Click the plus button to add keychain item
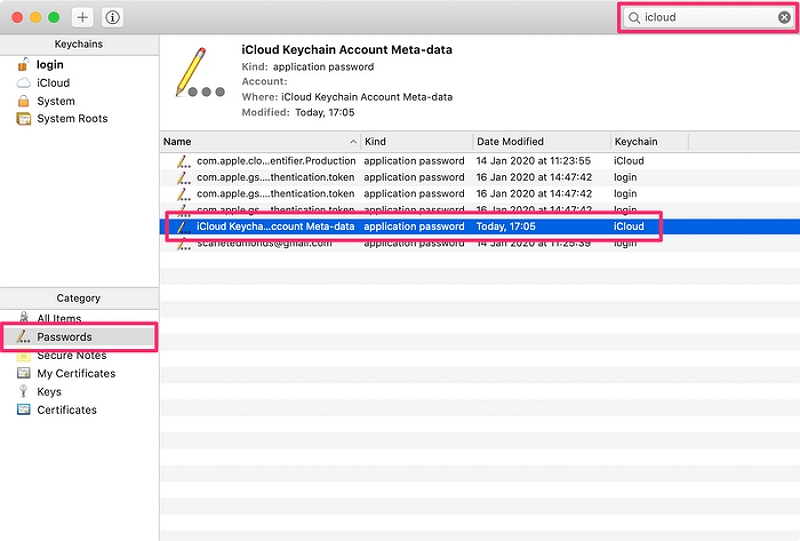This screenshot has height=541, width=800. tap(82, 17)
